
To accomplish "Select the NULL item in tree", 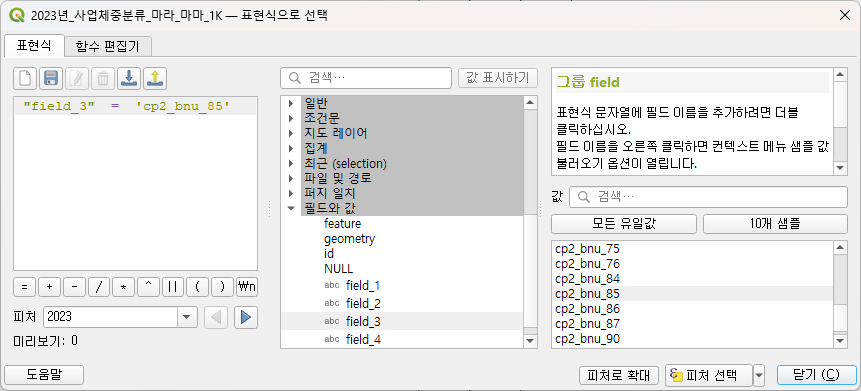I will 338,269.
